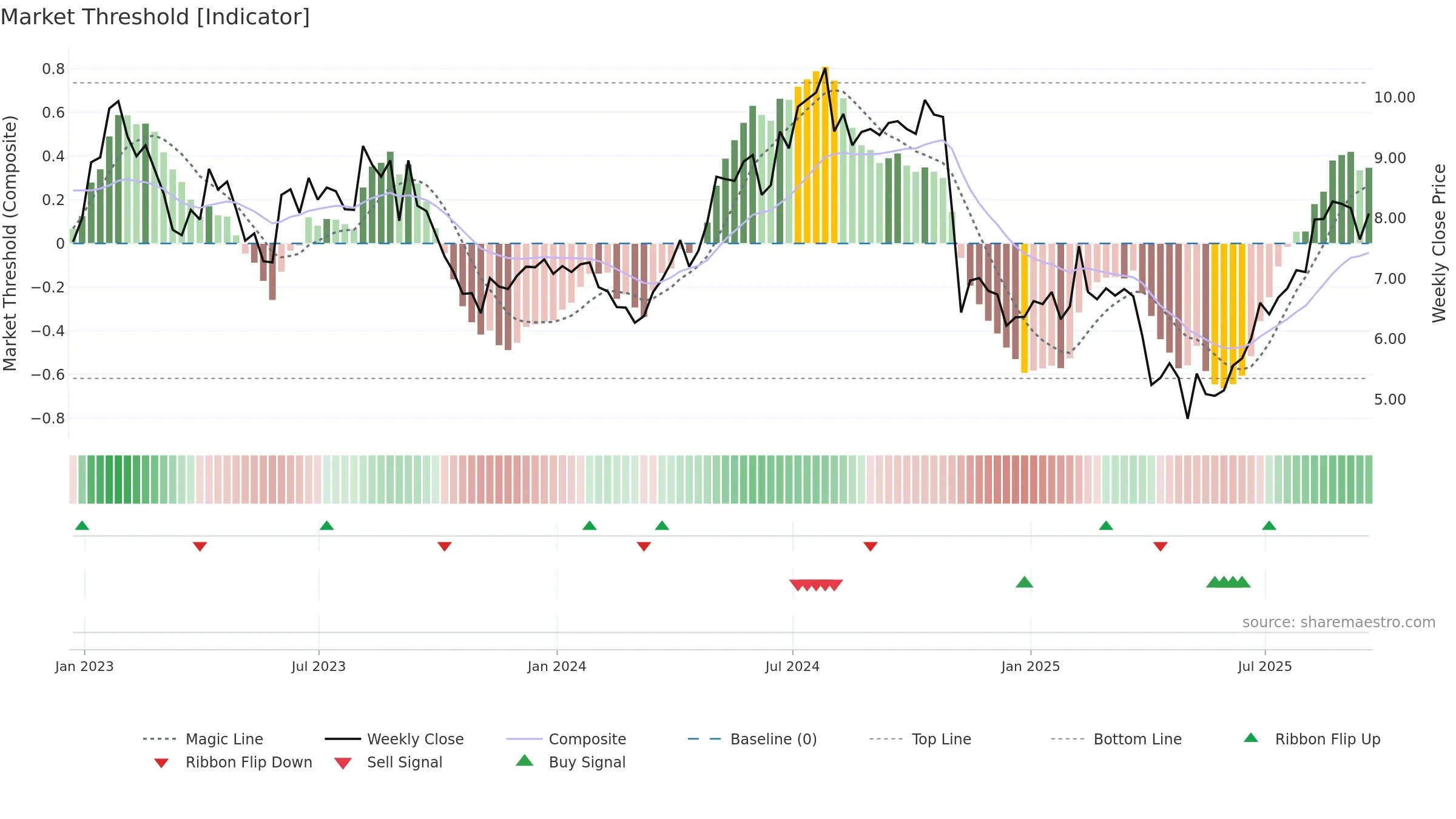This screenshot has height=819, width=1456.
Task: Click the Ribbon Flip Down marker after Jul 2024
Action: pos(870,547)
